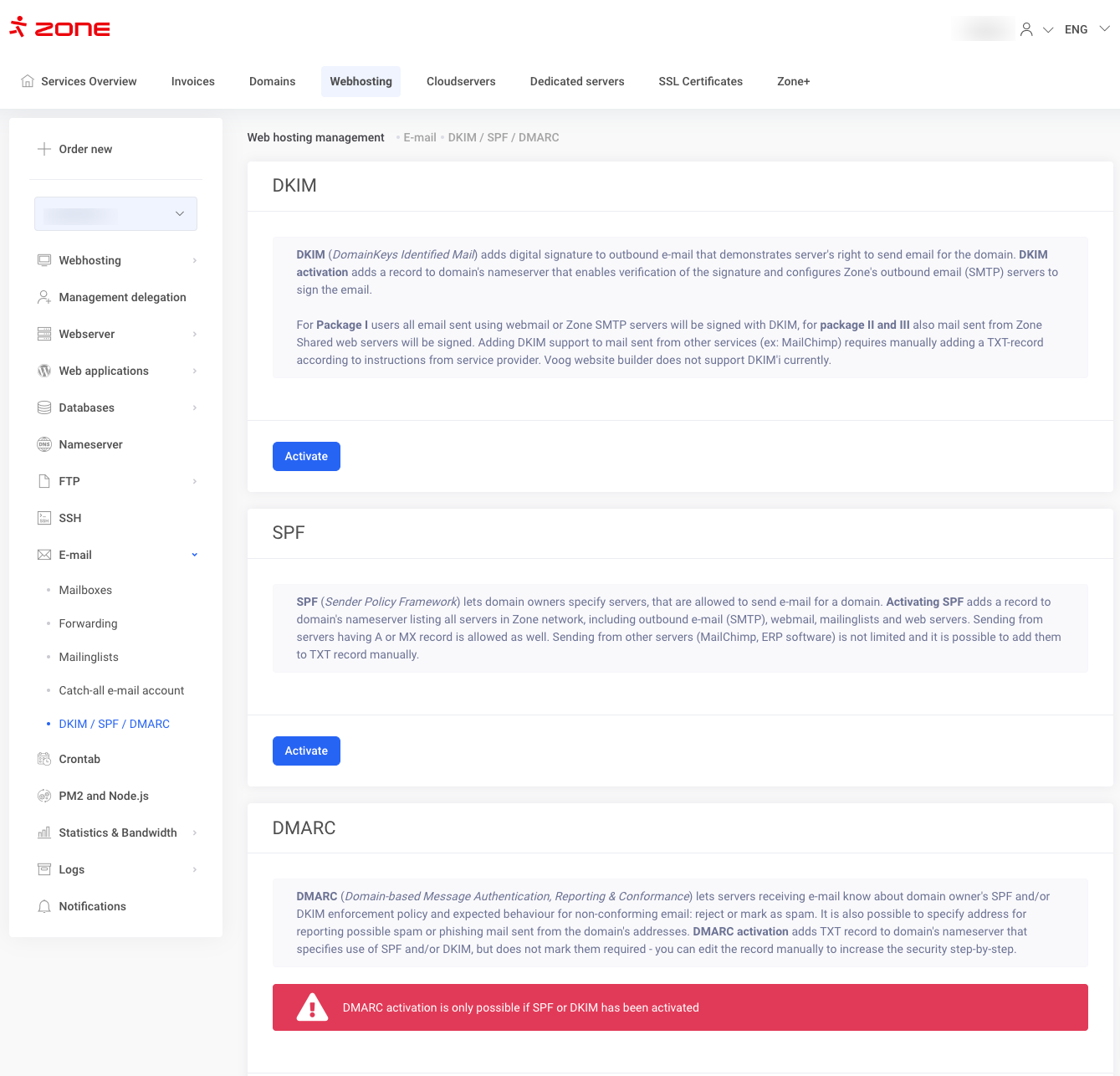Screen dimensions: 1120x1076
Task: Click the Management delegation person icon
Action: tap(44, 297)
